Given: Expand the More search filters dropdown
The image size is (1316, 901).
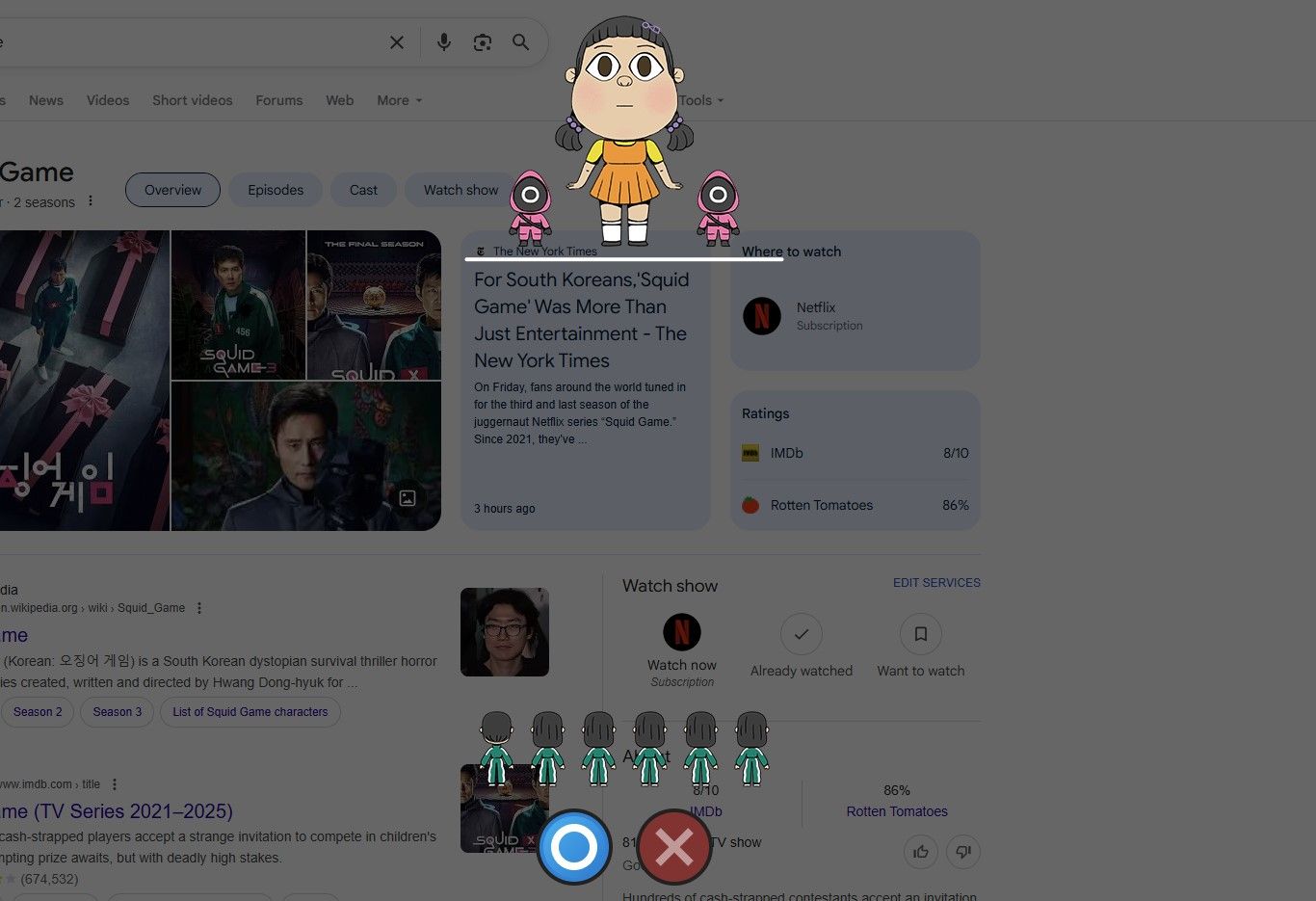Looking at the screenshot, I should [x=399, y=100].
